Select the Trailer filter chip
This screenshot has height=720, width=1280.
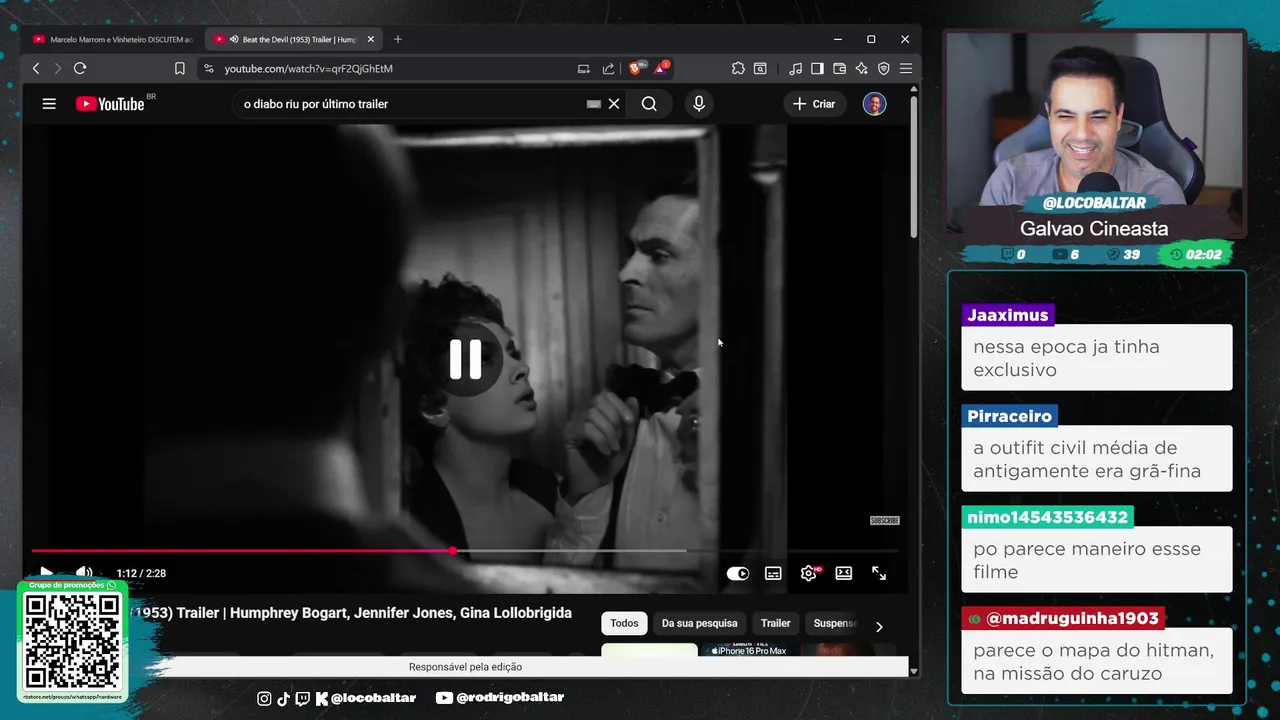click(776, 623)
